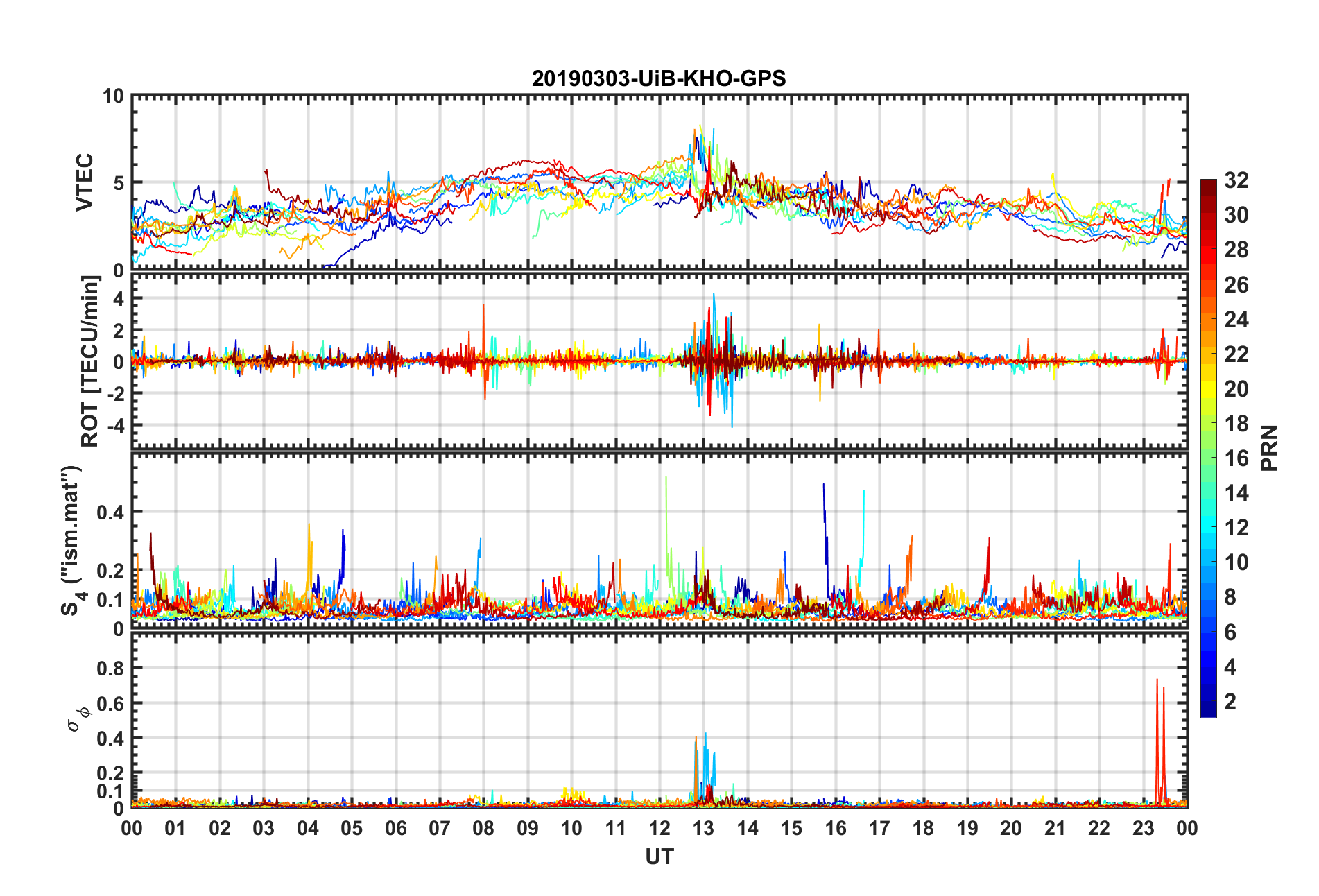Click colorbar tick label 6
The image size is (1319, 896).
tap(1230, 632)
